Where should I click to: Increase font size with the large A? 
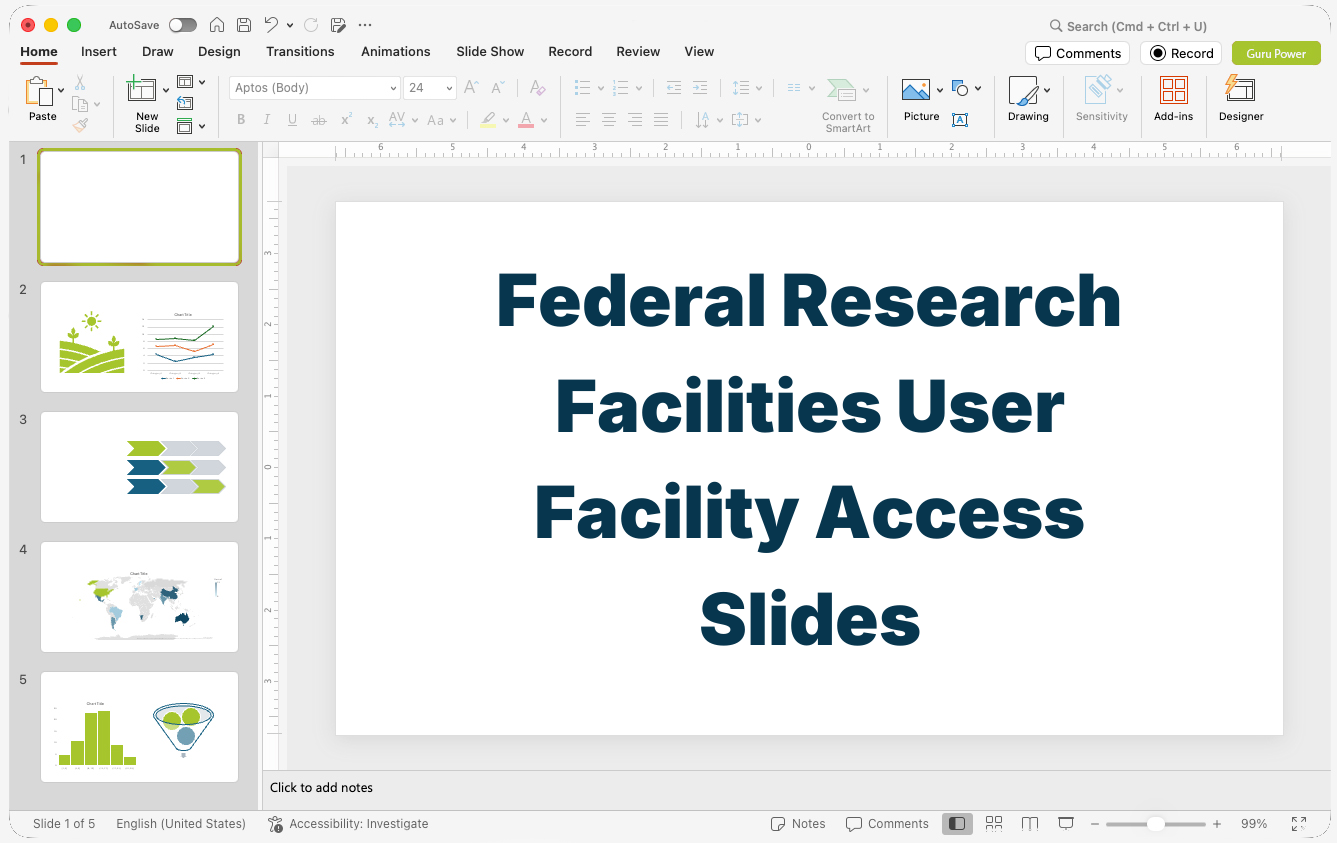(471, 88)
